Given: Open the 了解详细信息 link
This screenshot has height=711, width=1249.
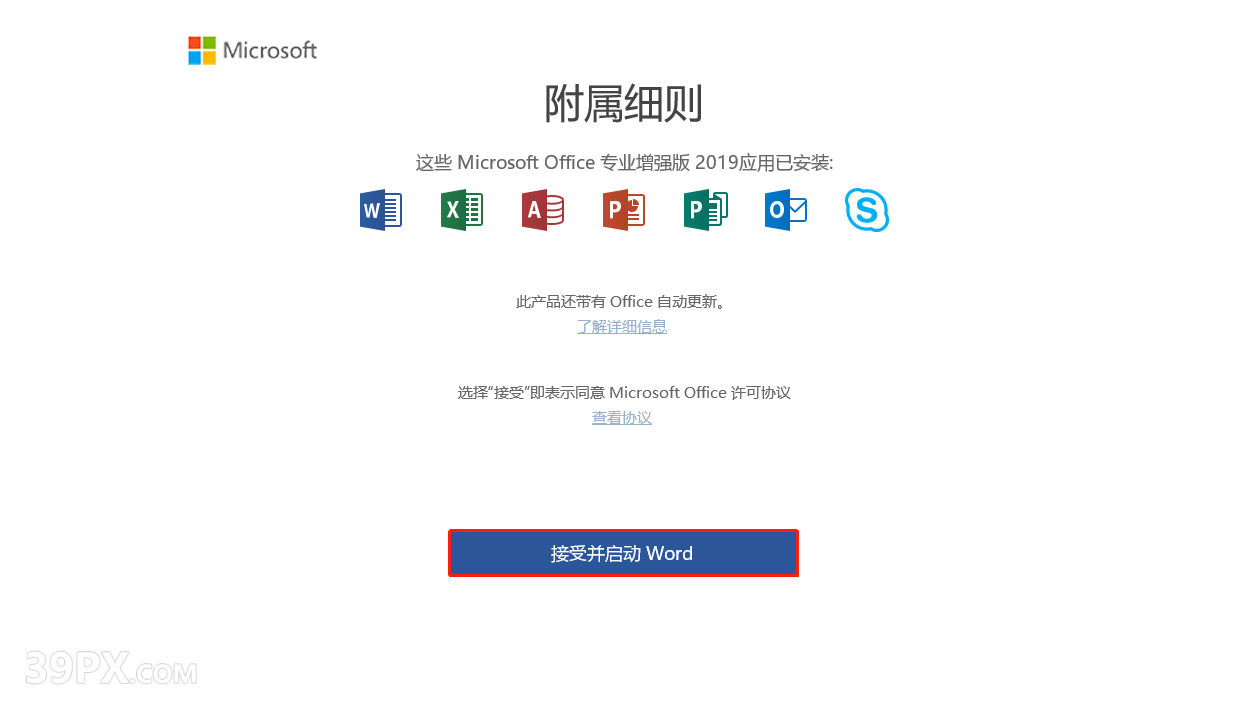Looking at the screenshot, I should click(x=622, y=327).
